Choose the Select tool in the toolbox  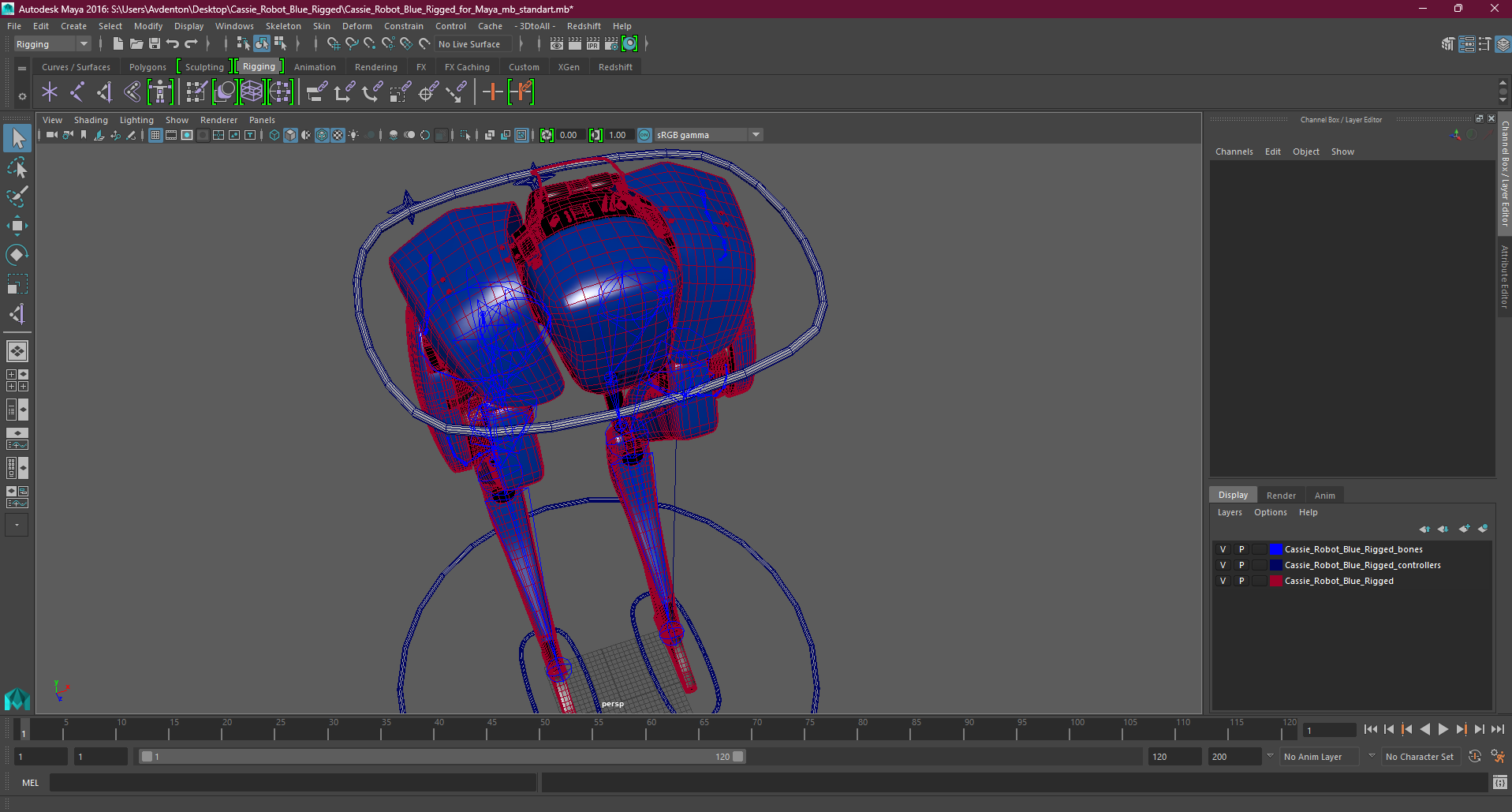[17, 139]
